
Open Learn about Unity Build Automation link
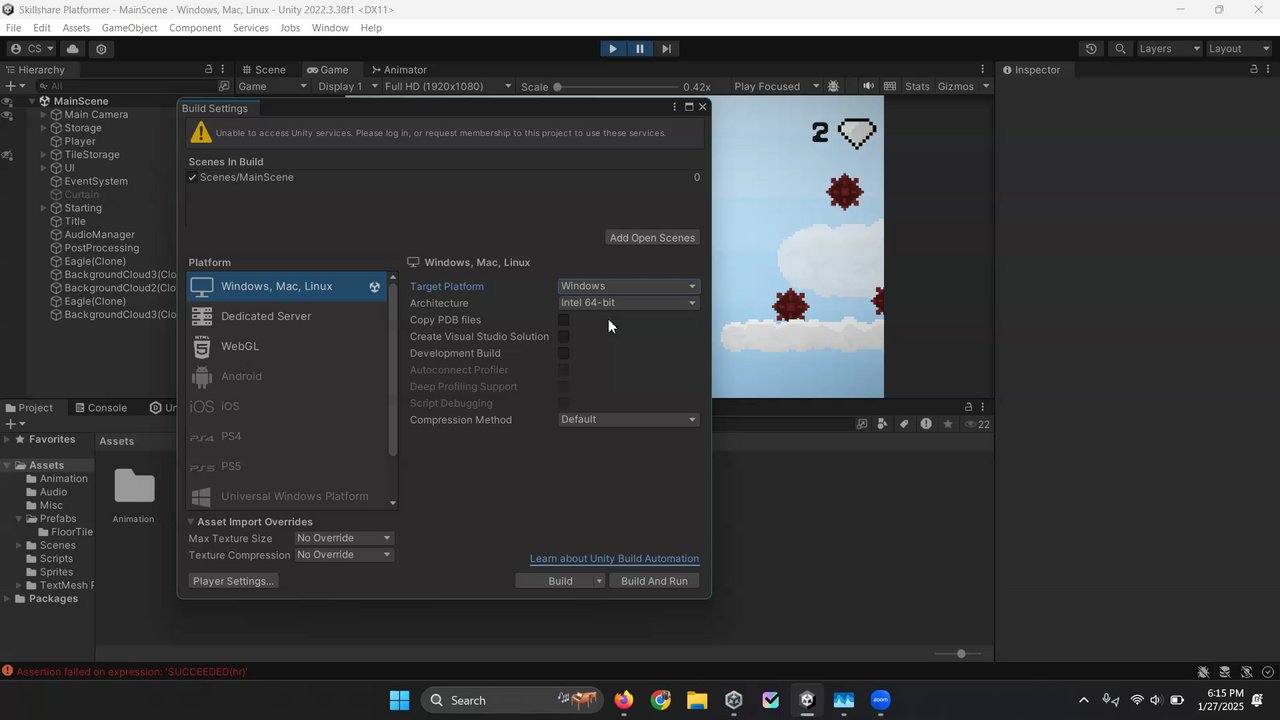614,559
